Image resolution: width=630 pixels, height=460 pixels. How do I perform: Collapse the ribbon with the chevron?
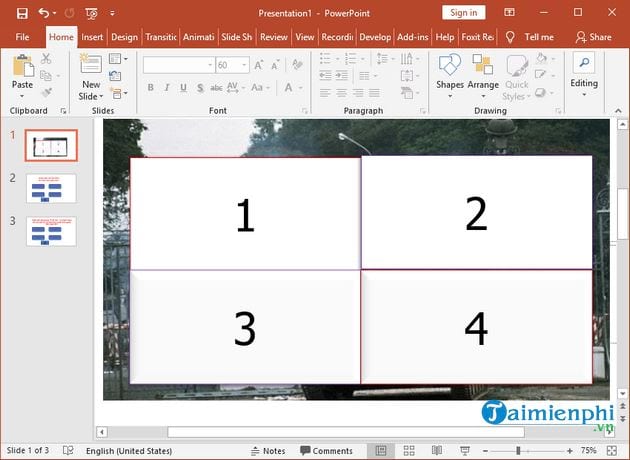pos(618,111)
